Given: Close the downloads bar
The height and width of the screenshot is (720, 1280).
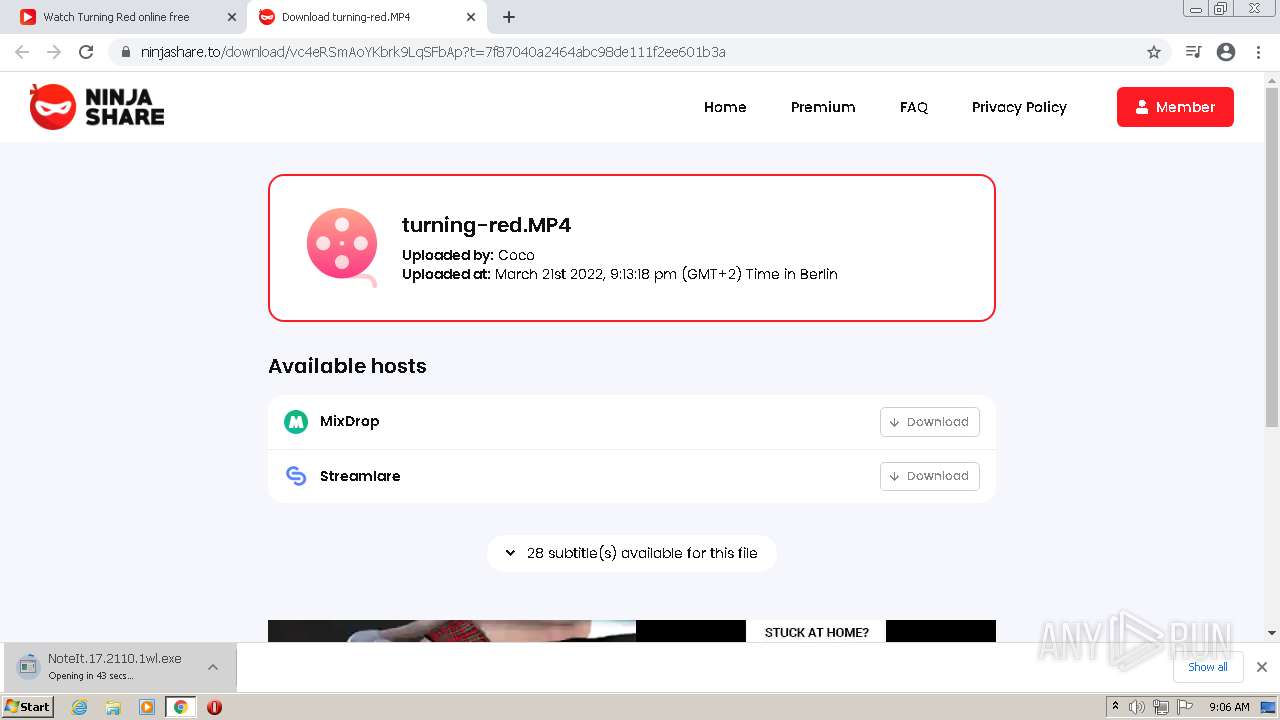Looking at the screenshot, I should [x=1262, y=667].
